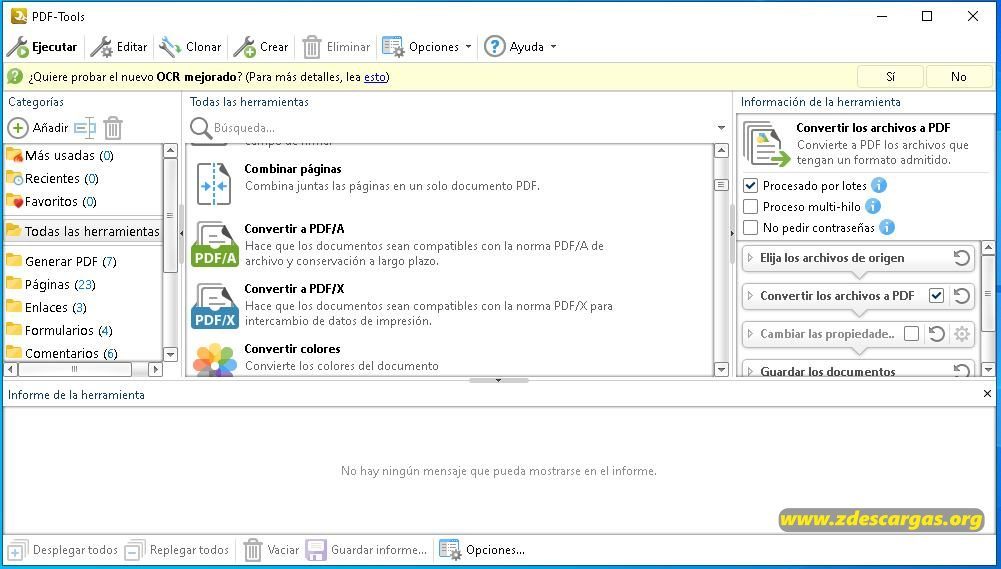Create a new tool with Crear

[261, 47]
